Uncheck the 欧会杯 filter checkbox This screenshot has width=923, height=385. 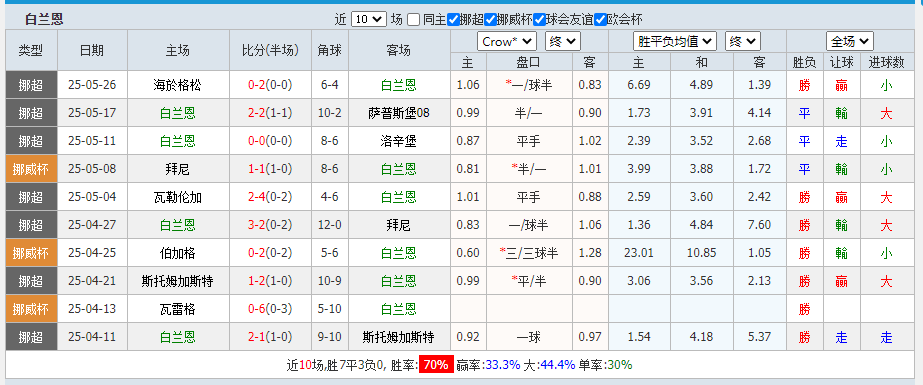coord(600,19)
